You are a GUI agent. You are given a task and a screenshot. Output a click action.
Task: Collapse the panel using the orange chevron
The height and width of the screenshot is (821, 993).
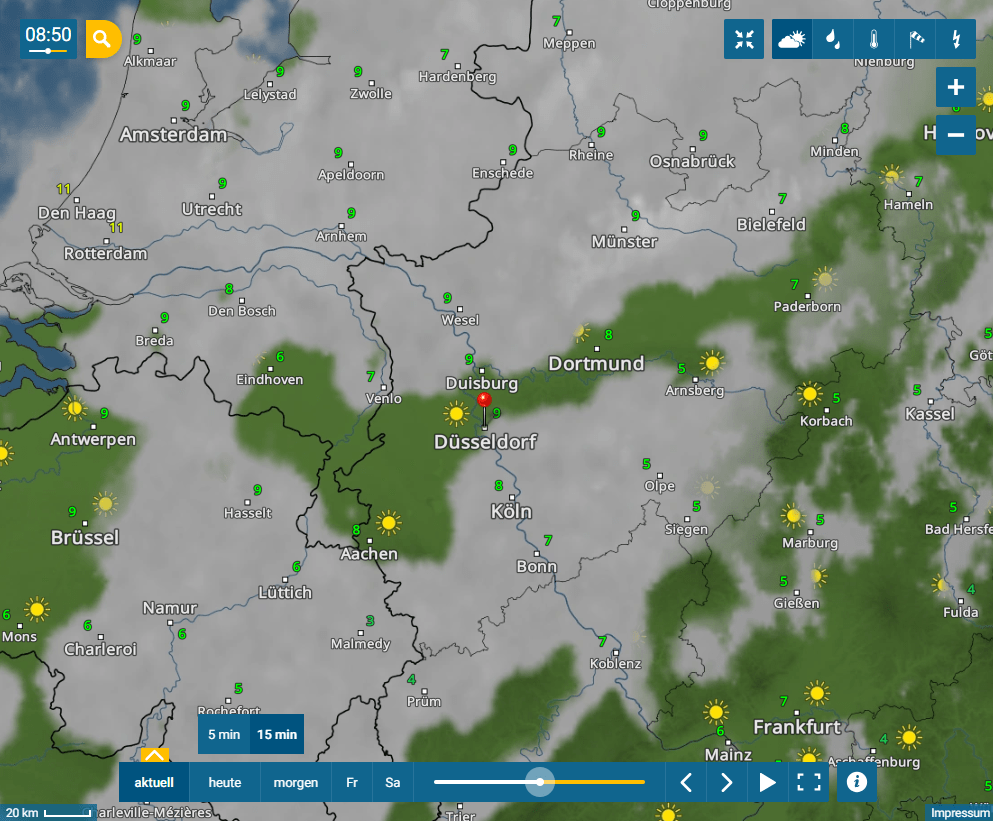155,757
